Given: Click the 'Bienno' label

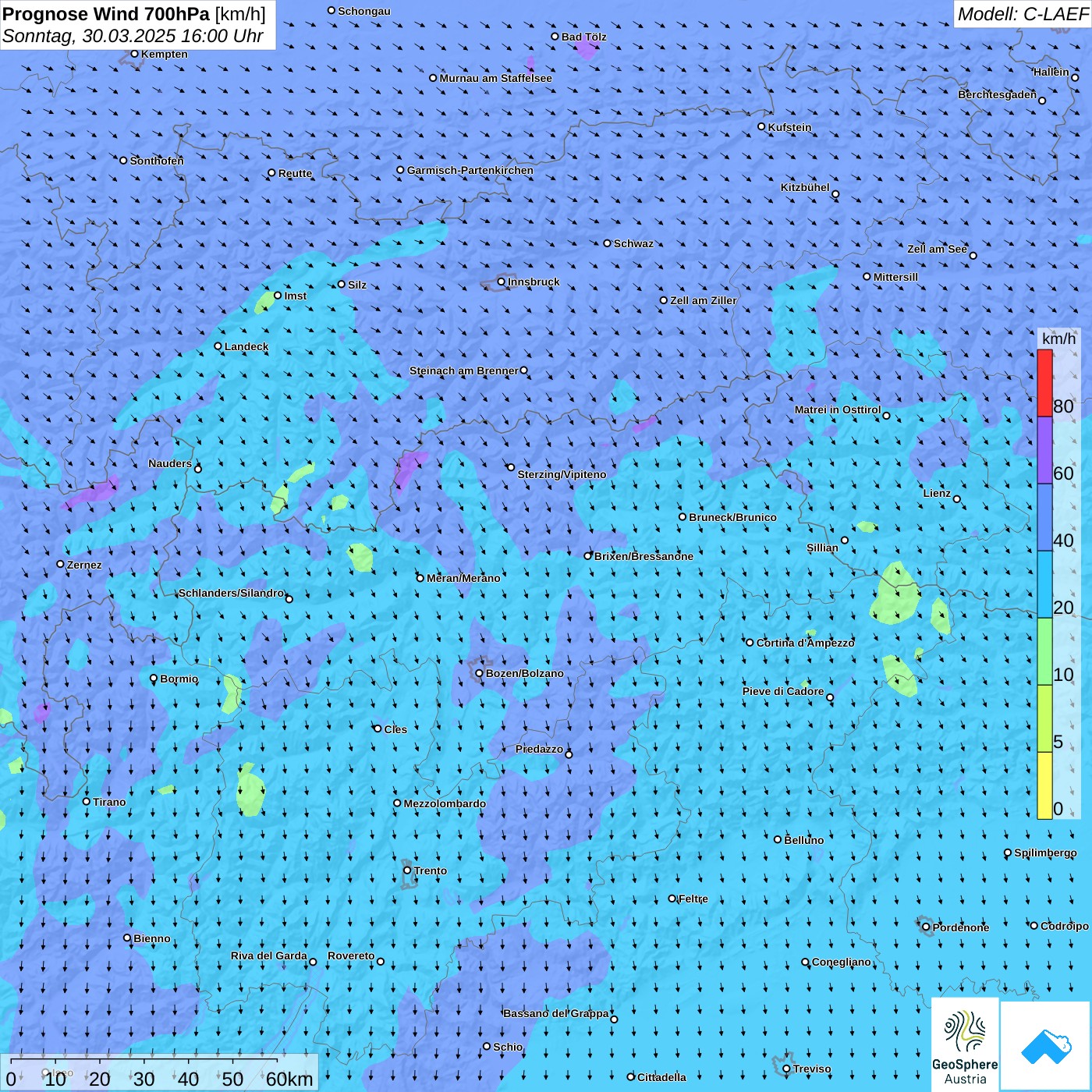Looking at the screenshot, I should pos(151,938).
